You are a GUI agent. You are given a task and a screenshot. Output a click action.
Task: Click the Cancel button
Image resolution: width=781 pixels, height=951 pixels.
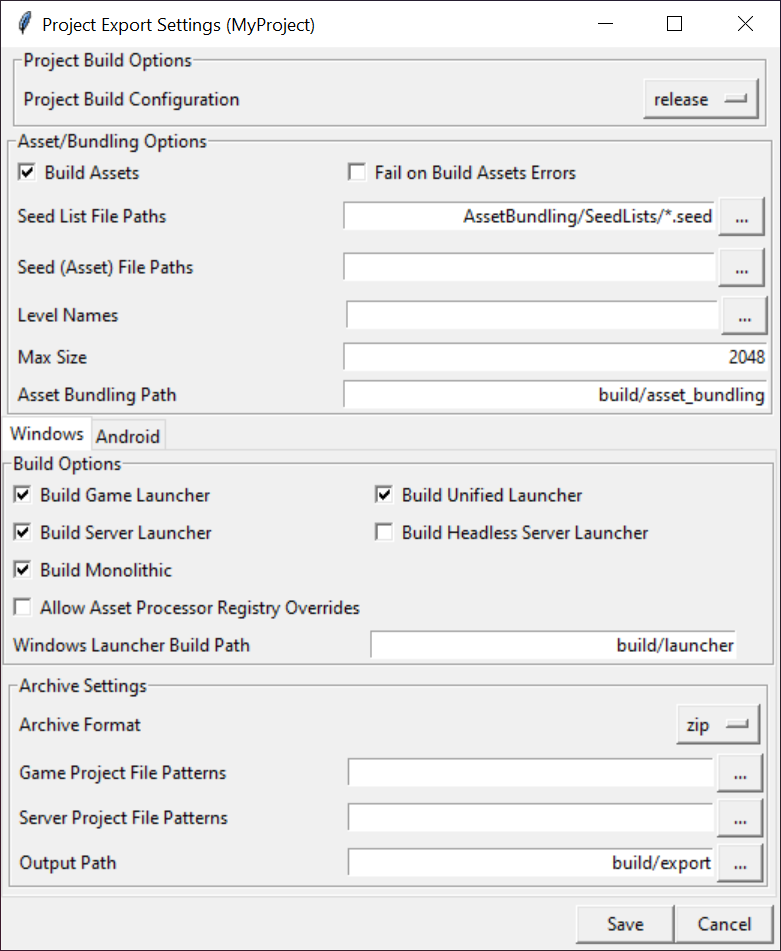click(x=724, y=924)
